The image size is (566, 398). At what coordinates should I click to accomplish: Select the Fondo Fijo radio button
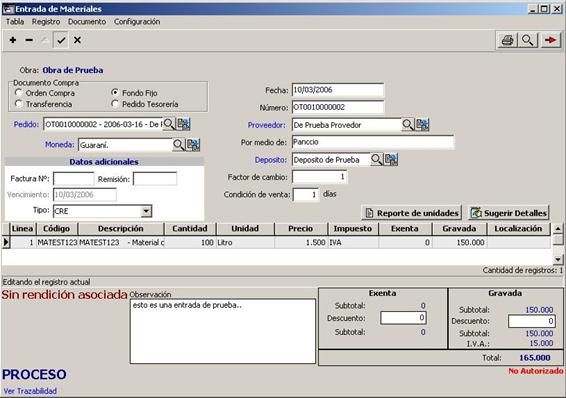point(115,93)
